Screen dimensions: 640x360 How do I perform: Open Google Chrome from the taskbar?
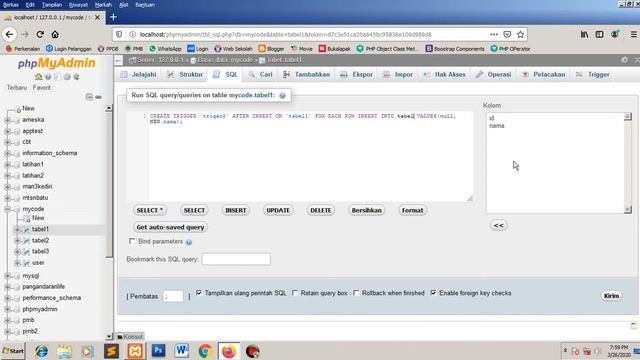tap(205, 351)
